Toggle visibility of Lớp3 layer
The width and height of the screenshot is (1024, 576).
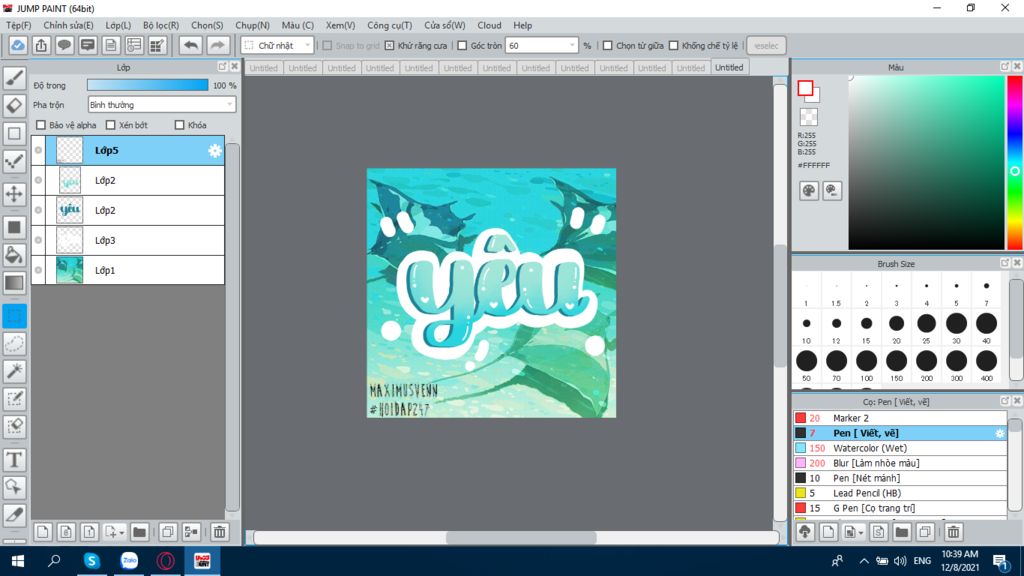point(39,240)
